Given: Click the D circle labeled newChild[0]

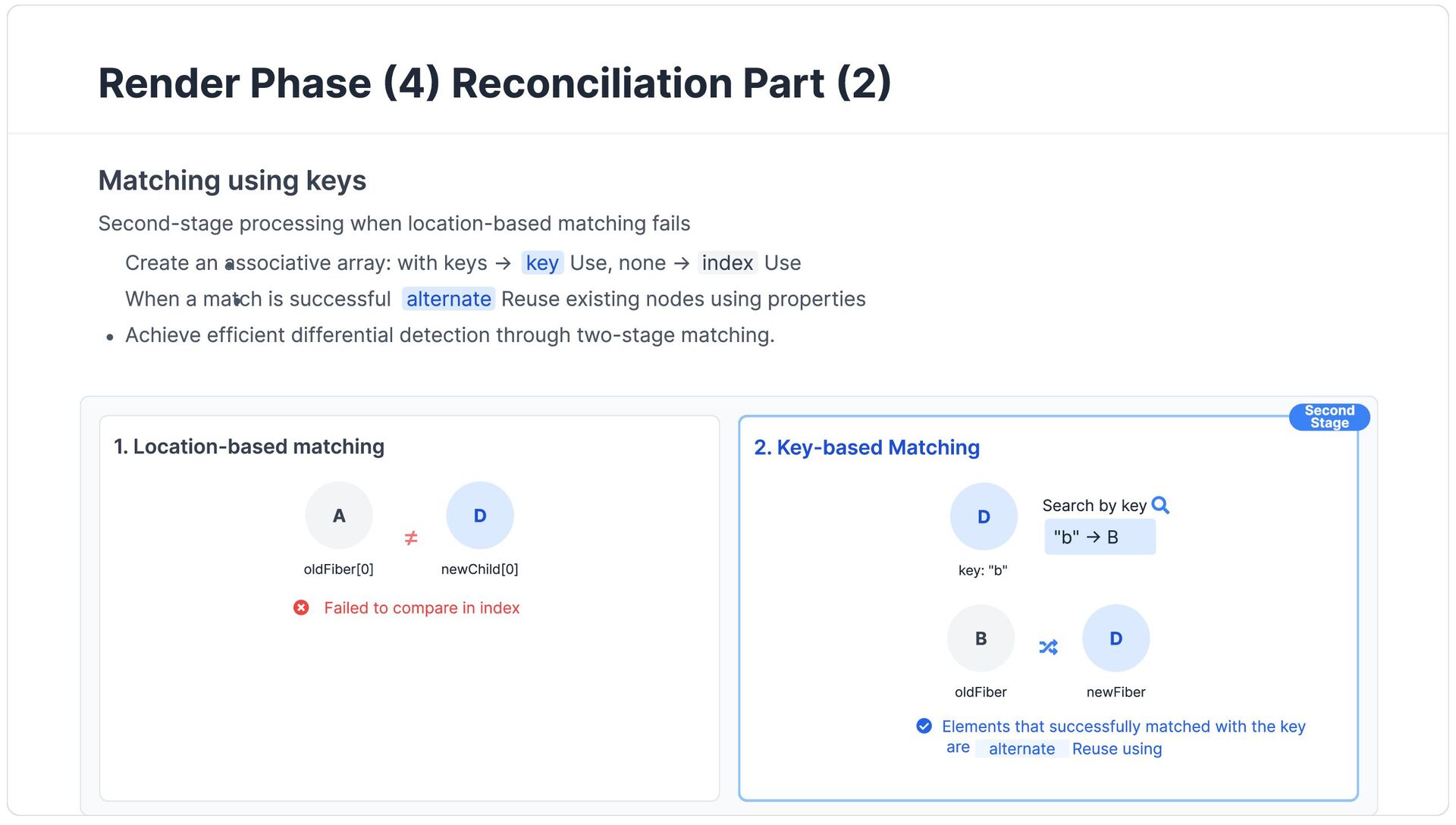Looking at the screenshot, I should (x=479, y=516).
